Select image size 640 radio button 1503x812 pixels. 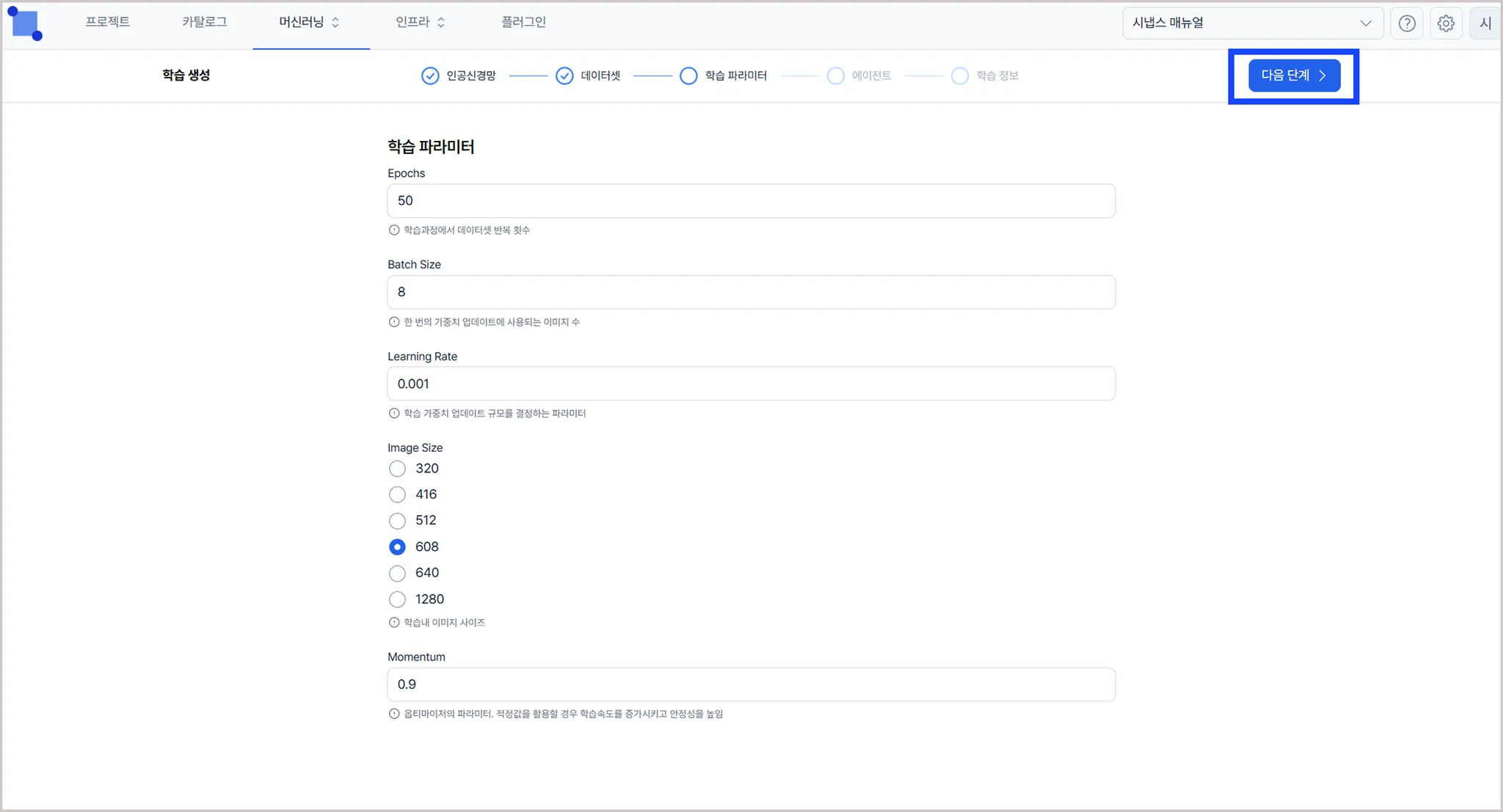coord(397,573)
